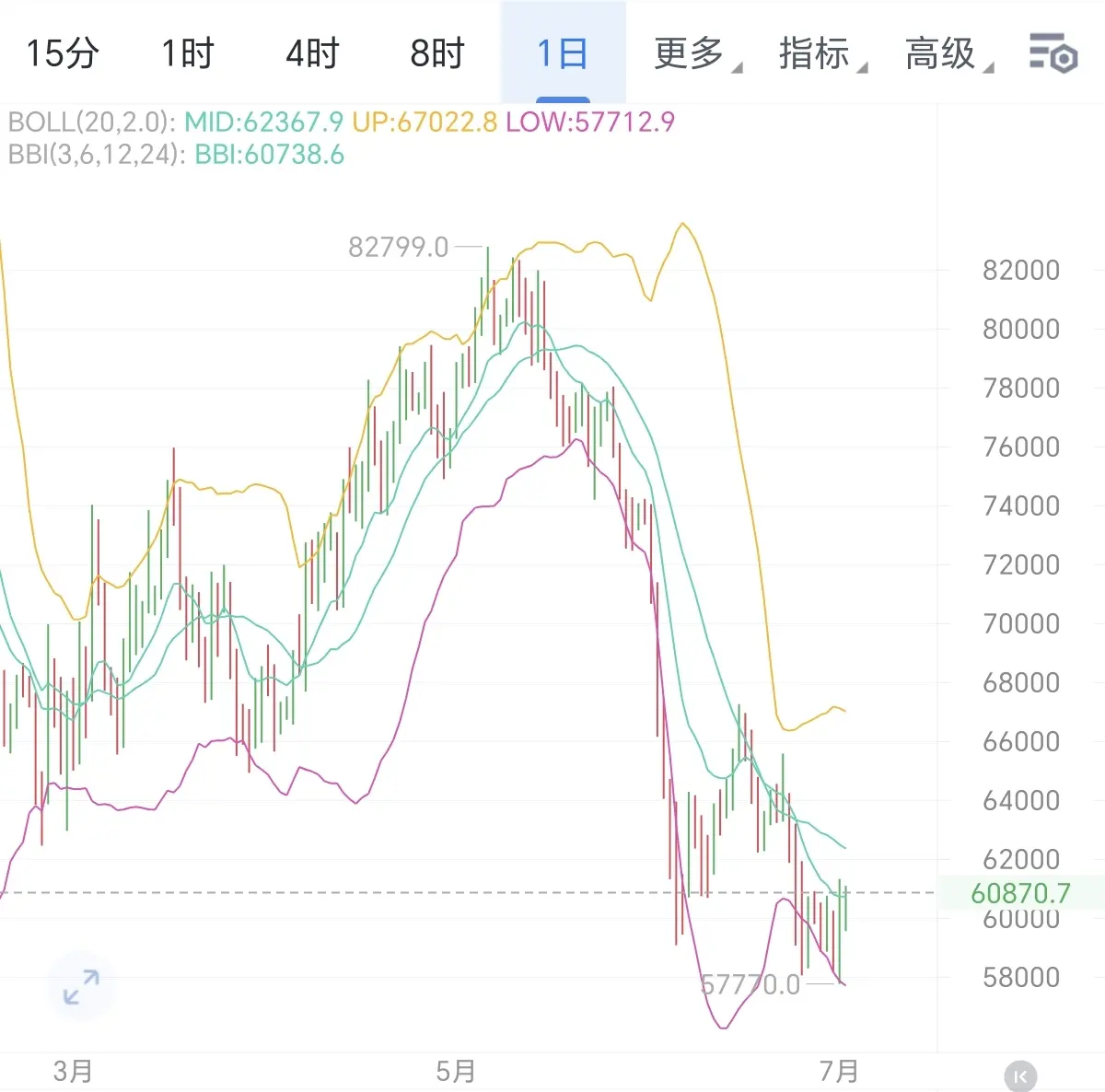This screenshot has height=1092, width=1105.
Task: Click the 72000 price axis label
Action: [1020, 564]
